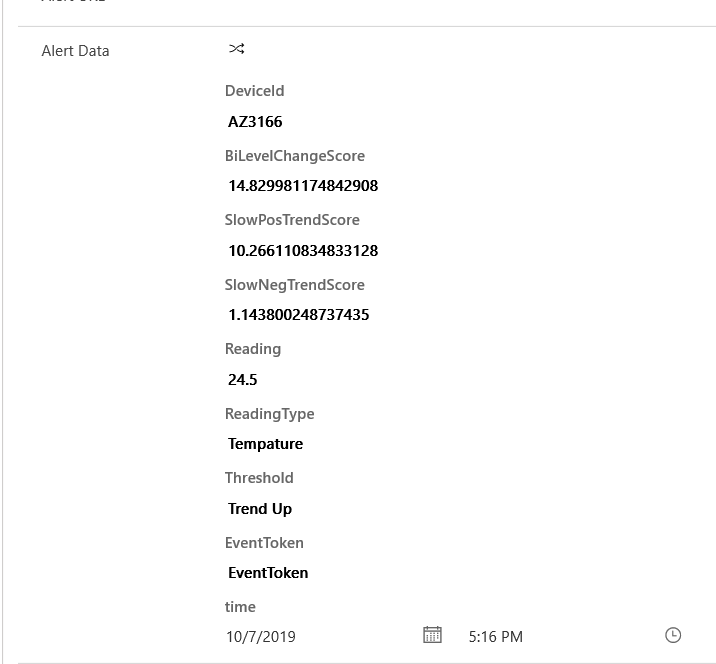This screenshot has height=664, width=716.
Task: Click the ReadingType field label
Action: pyautogui.click(x=269, y=414)
